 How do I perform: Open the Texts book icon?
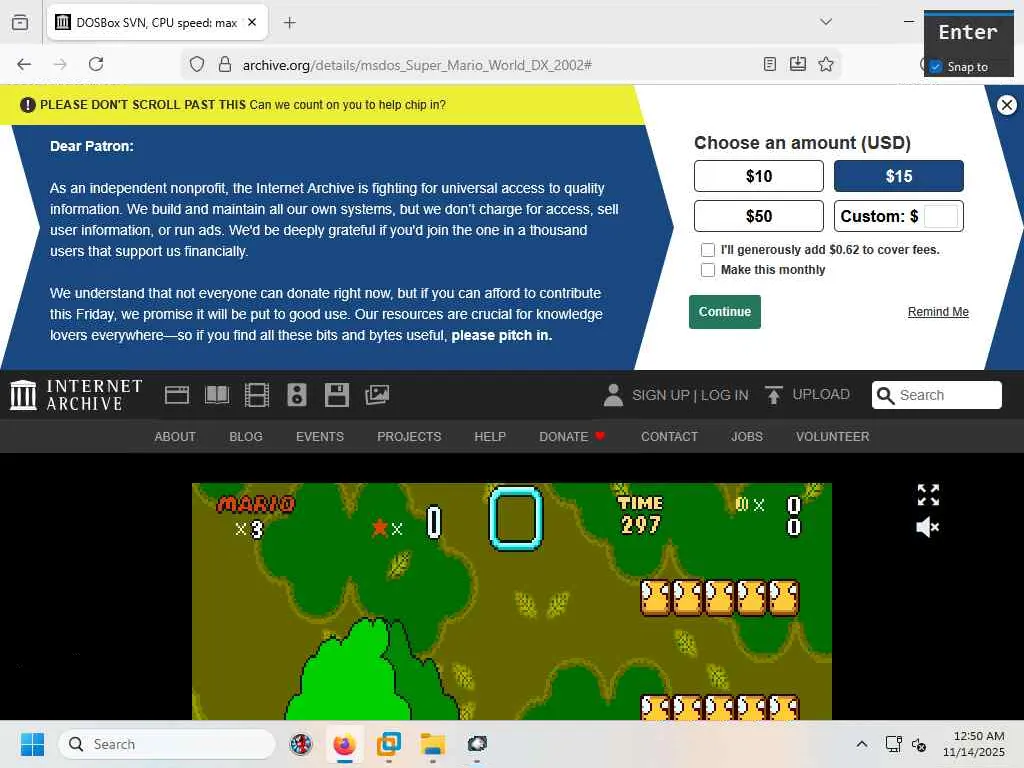pos(217,395)
